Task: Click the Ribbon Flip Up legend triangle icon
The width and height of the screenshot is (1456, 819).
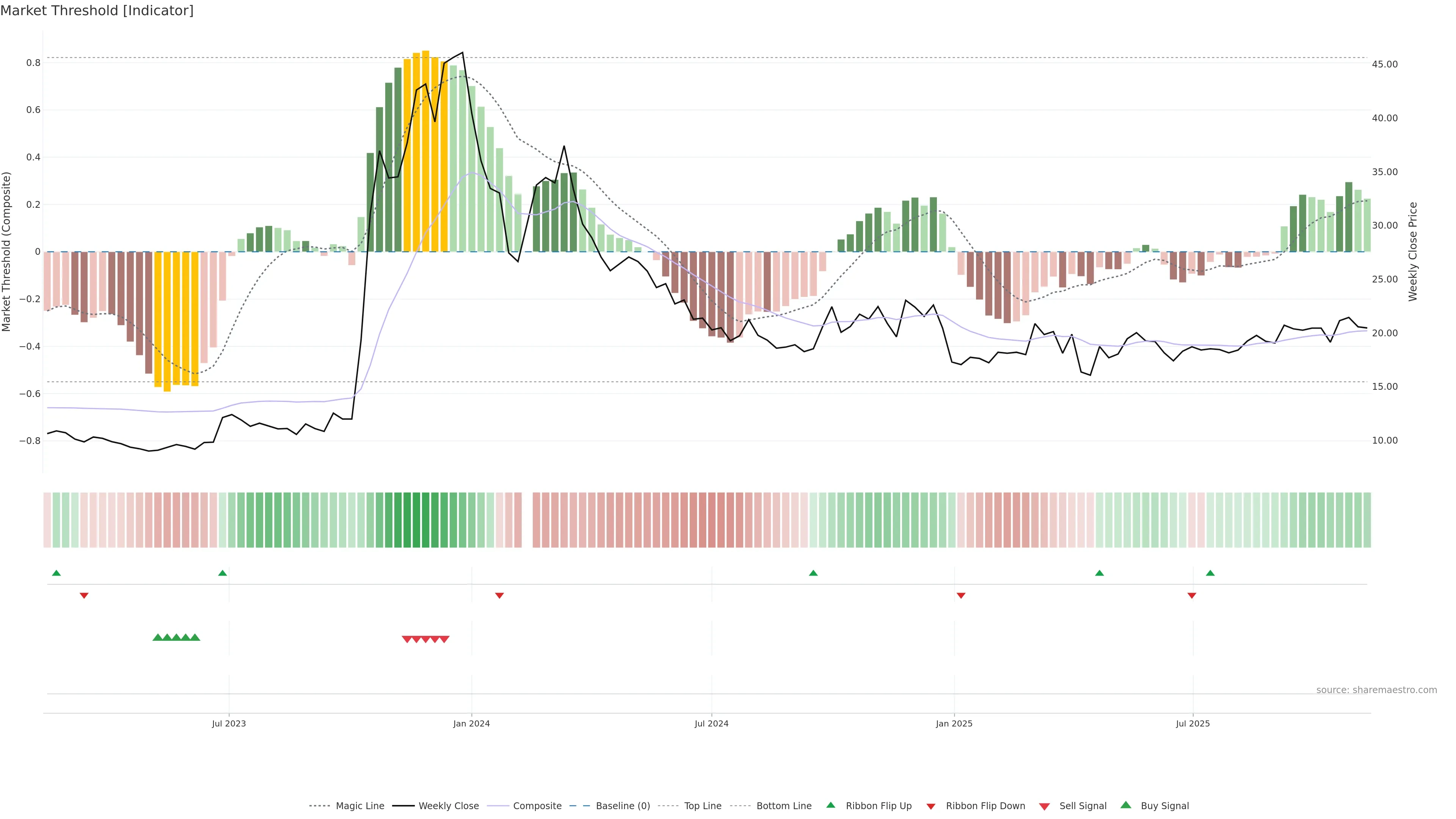Action: (x=830, y=805)
